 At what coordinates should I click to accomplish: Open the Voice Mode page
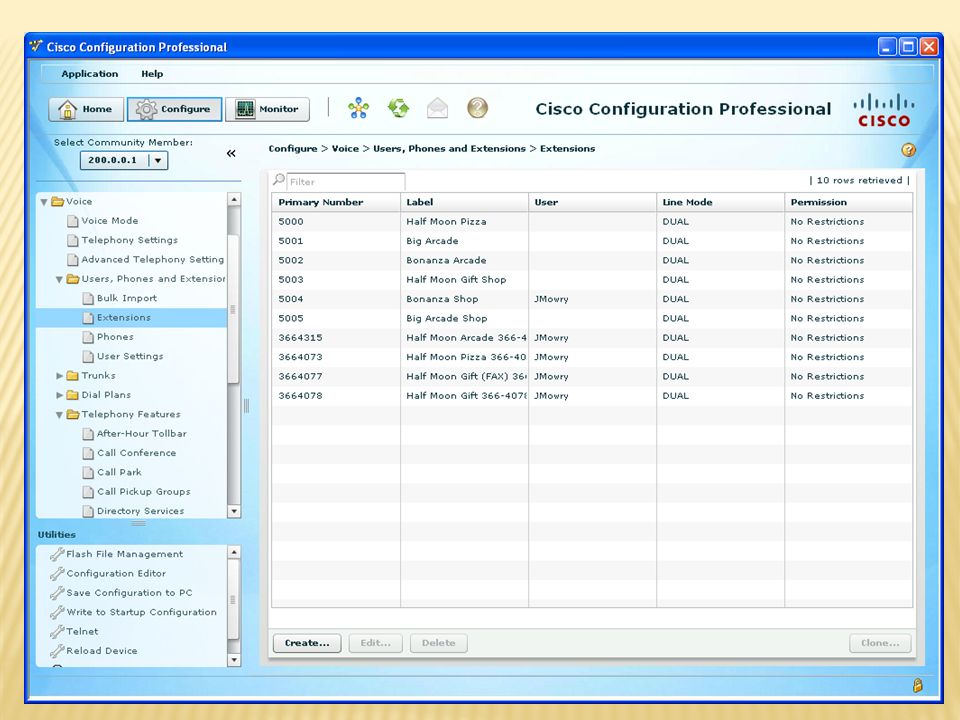pos(110,220)
